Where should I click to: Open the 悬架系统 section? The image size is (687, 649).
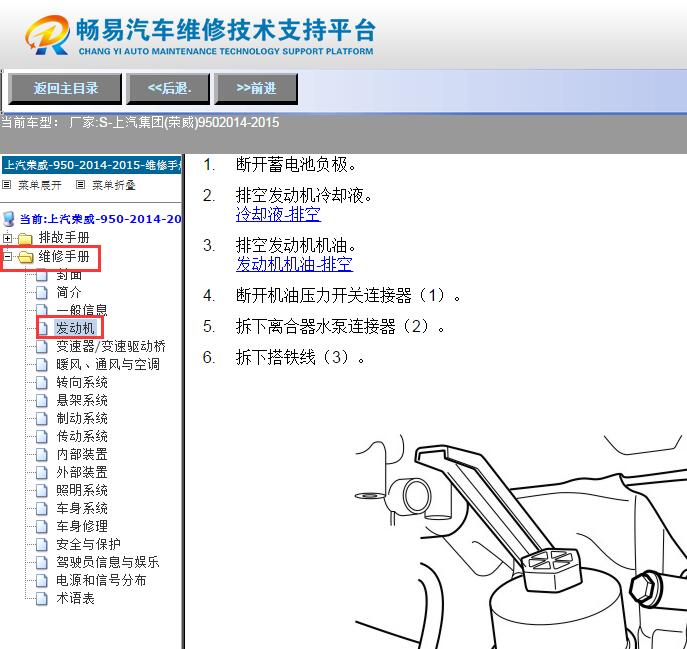(82, 400)
